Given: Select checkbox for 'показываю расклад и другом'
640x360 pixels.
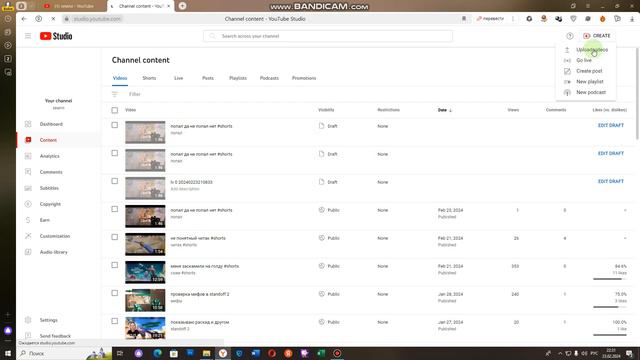Looking at the screenshot, I should [115, 321].
